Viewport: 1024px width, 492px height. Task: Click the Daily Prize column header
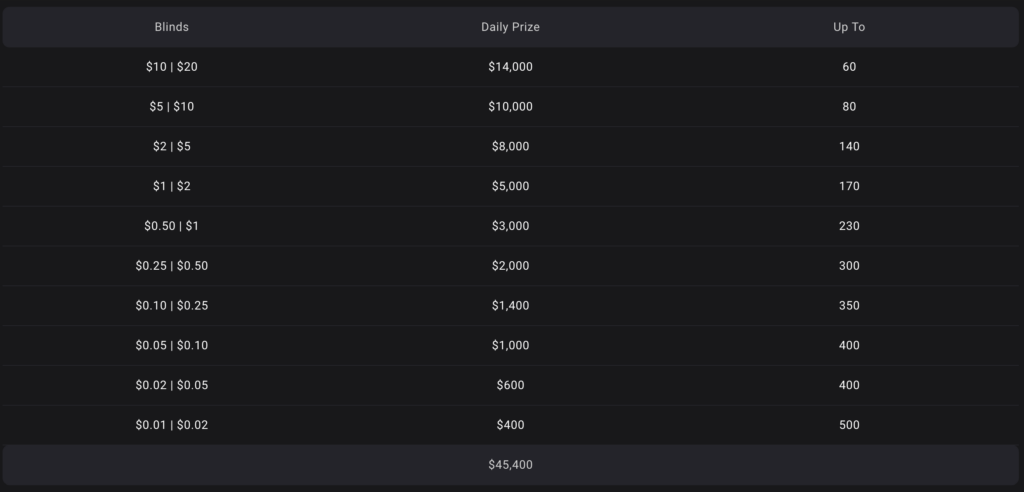511,27
